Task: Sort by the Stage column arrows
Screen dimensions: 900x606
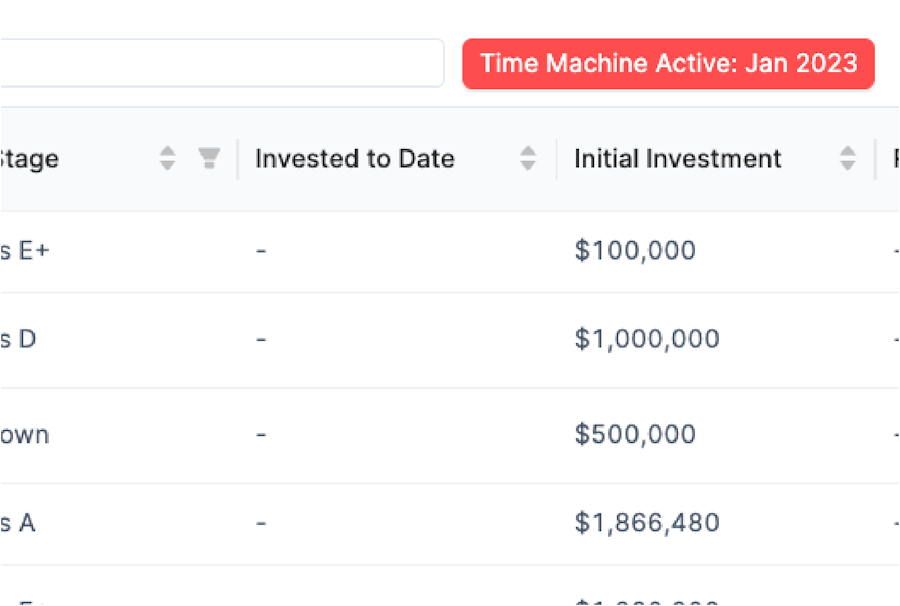Action: (x=168, y=158)
